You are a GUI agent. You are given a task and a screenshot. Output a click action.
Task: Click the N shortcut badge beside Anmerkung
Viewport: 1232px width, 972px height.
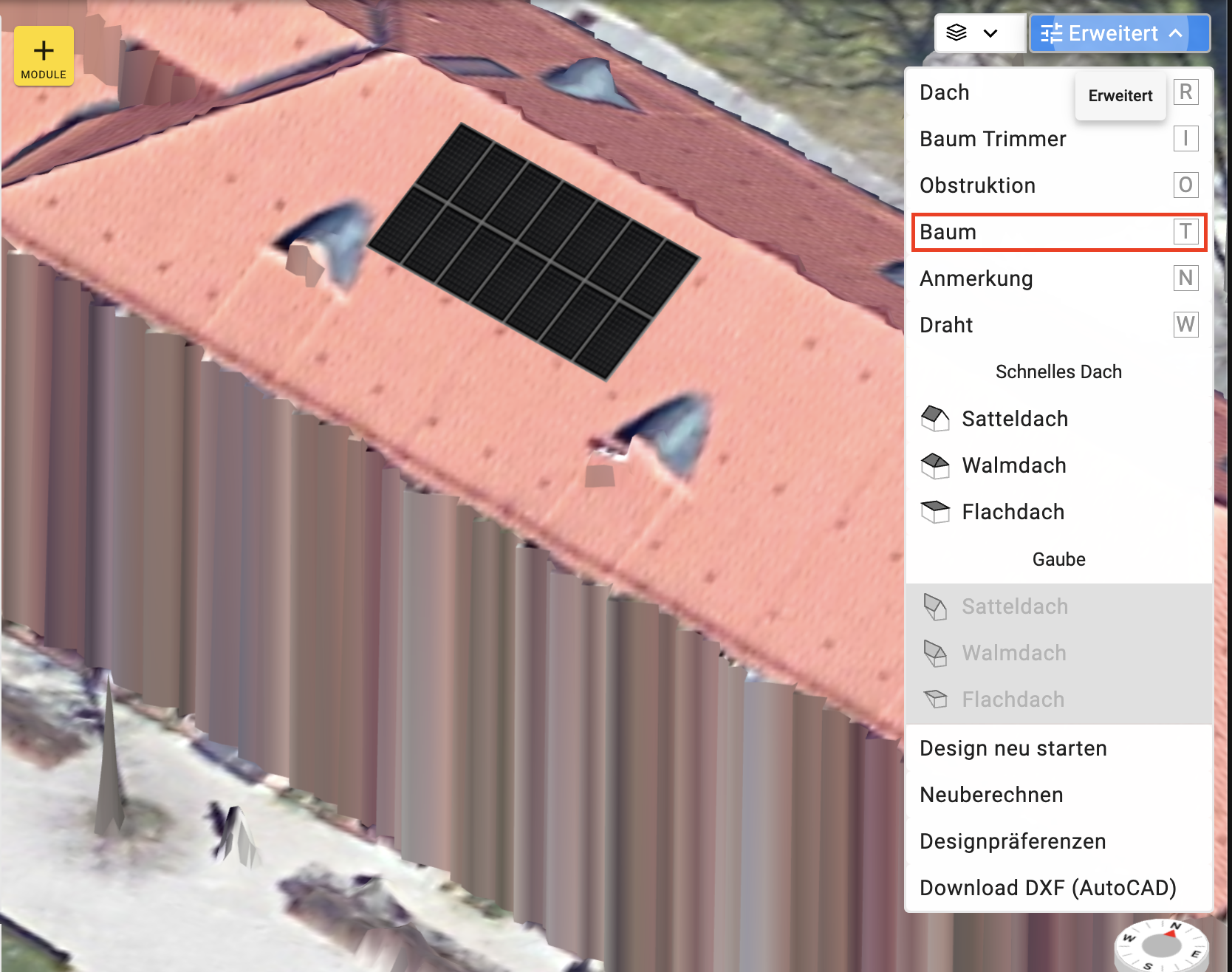pos(1185,278)
